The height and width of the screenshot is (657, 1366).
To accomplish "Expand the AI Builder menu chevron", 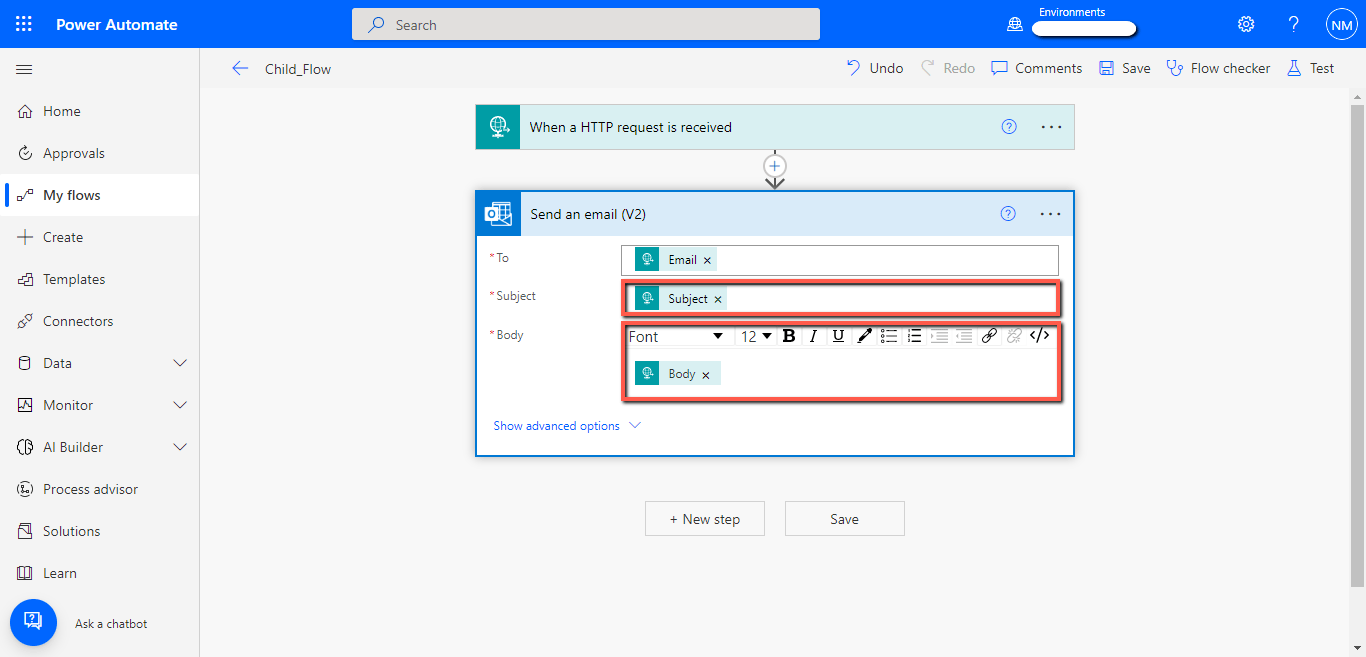I will tap(181, 447).
